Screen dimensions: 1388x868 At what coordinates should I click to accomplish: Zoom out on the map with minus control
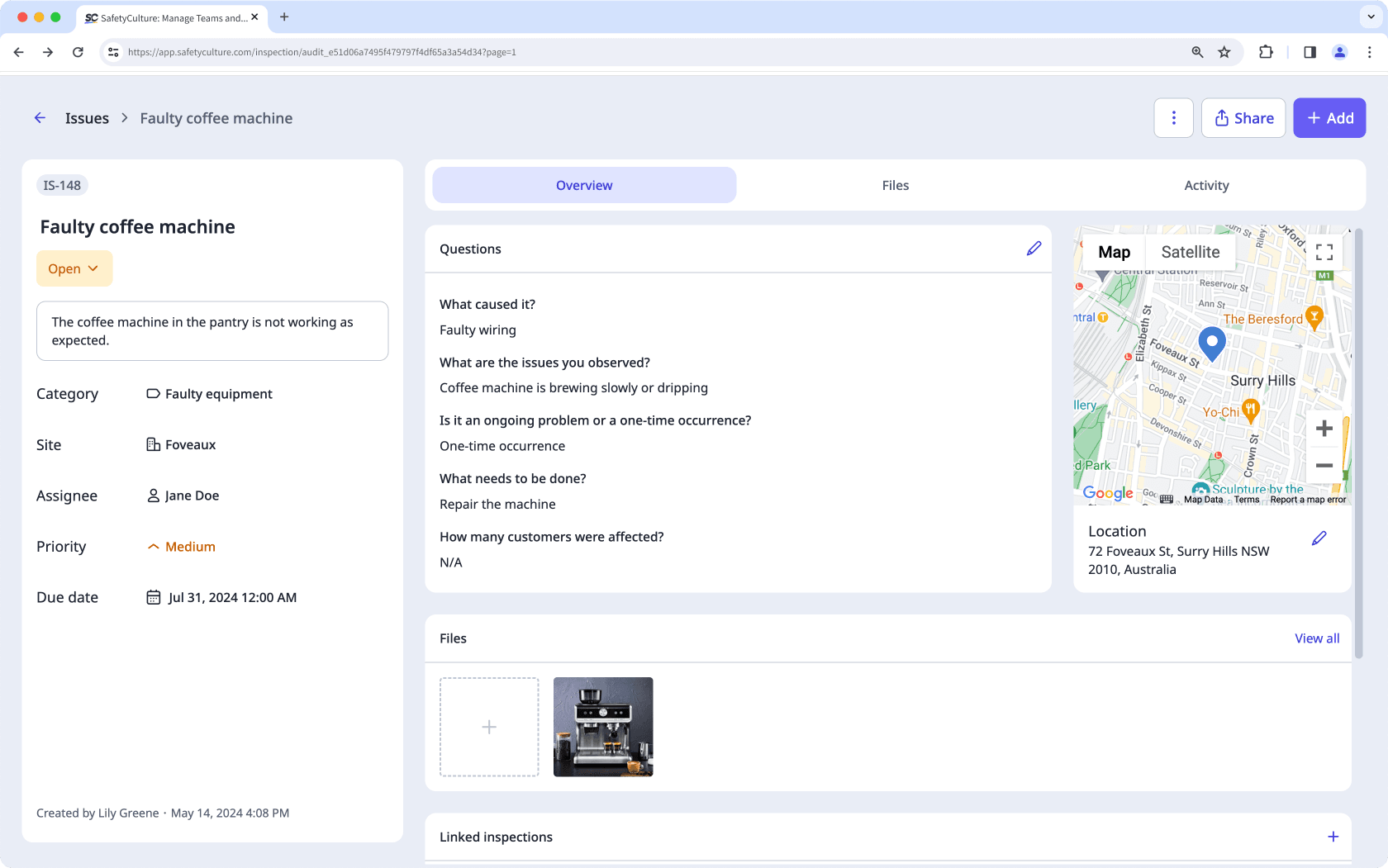(1324, 465)
